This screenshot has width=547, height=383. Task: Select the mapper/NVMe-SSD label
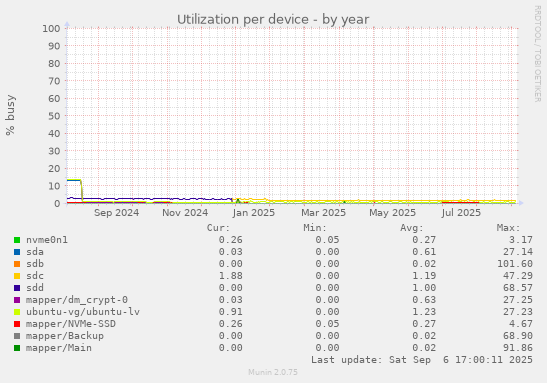click(x=71, y=324)
